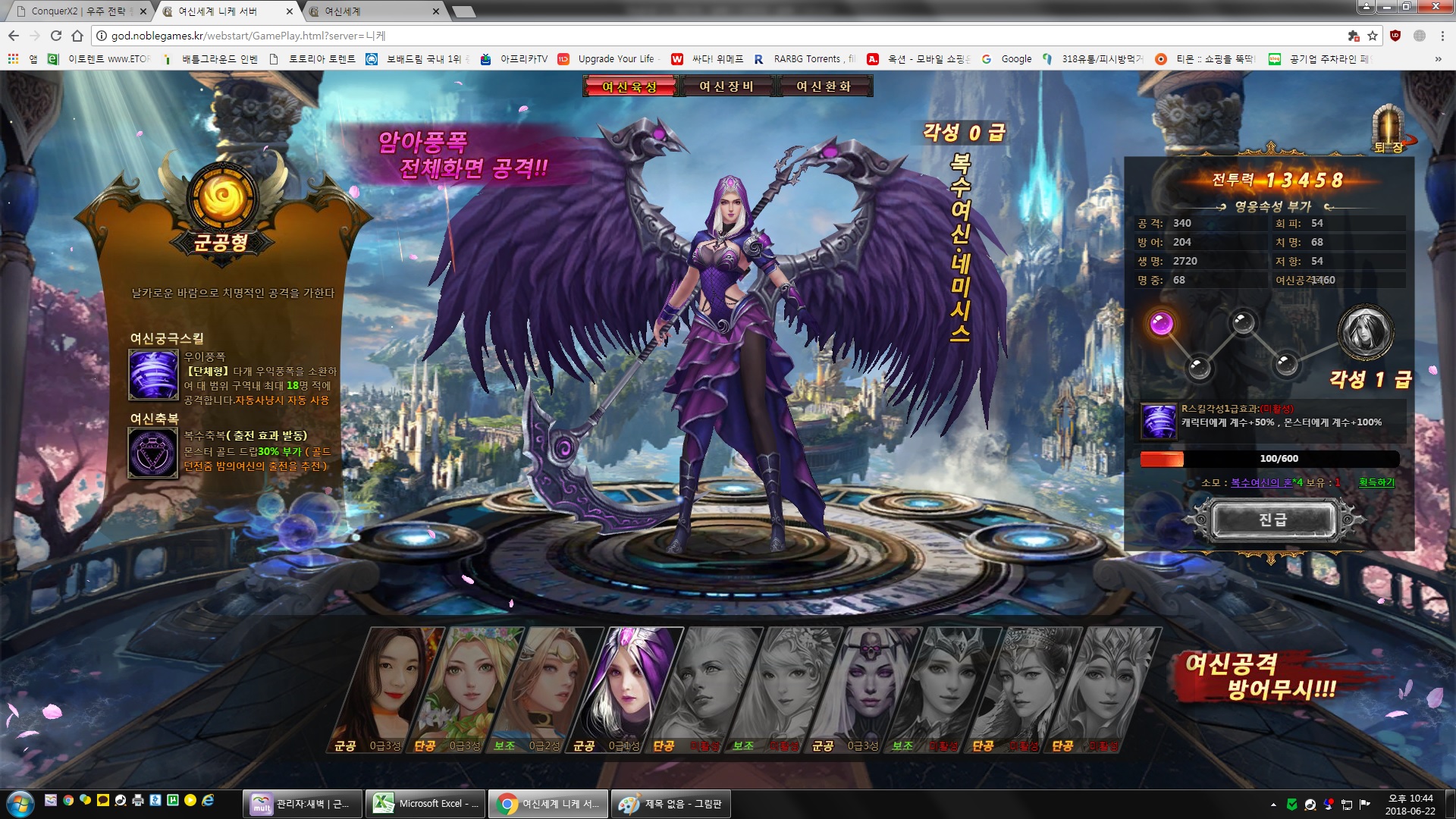The height and width of the screenshot is (819, 1456).
Task: Switch to the 여신환화 tab
Action: [x=824, y=86]
